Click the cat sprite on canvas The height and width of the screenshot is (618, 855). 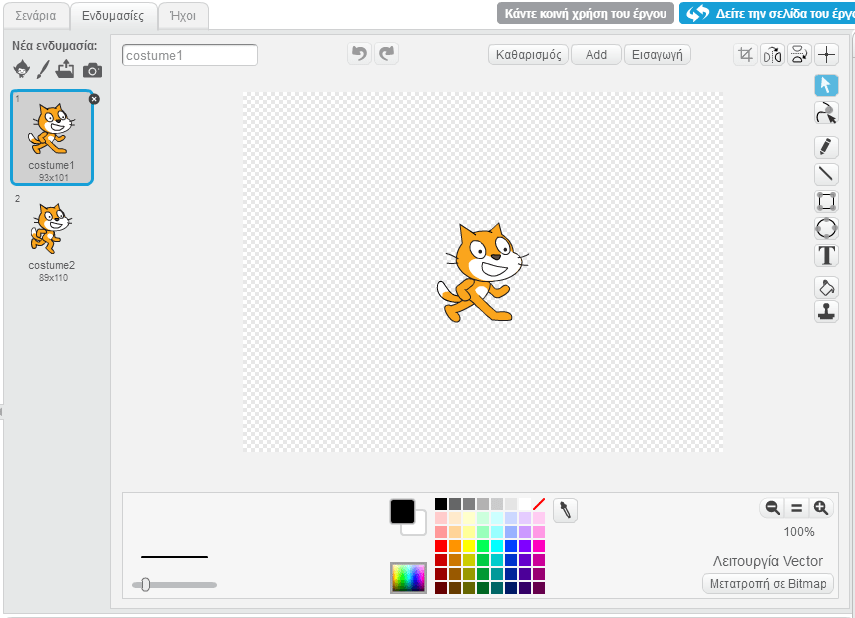coord(482,272)
